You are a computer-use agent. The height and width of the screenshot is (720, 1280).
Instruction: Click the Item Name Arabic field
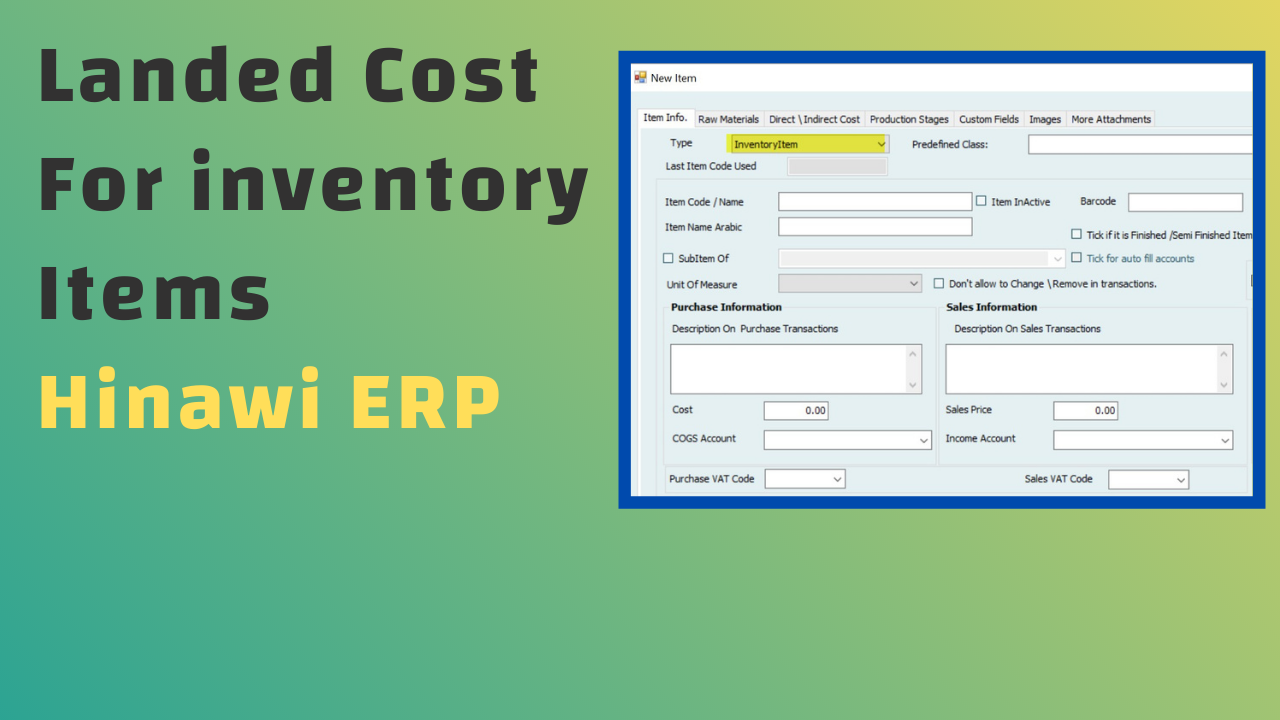[x=875, y=227]
